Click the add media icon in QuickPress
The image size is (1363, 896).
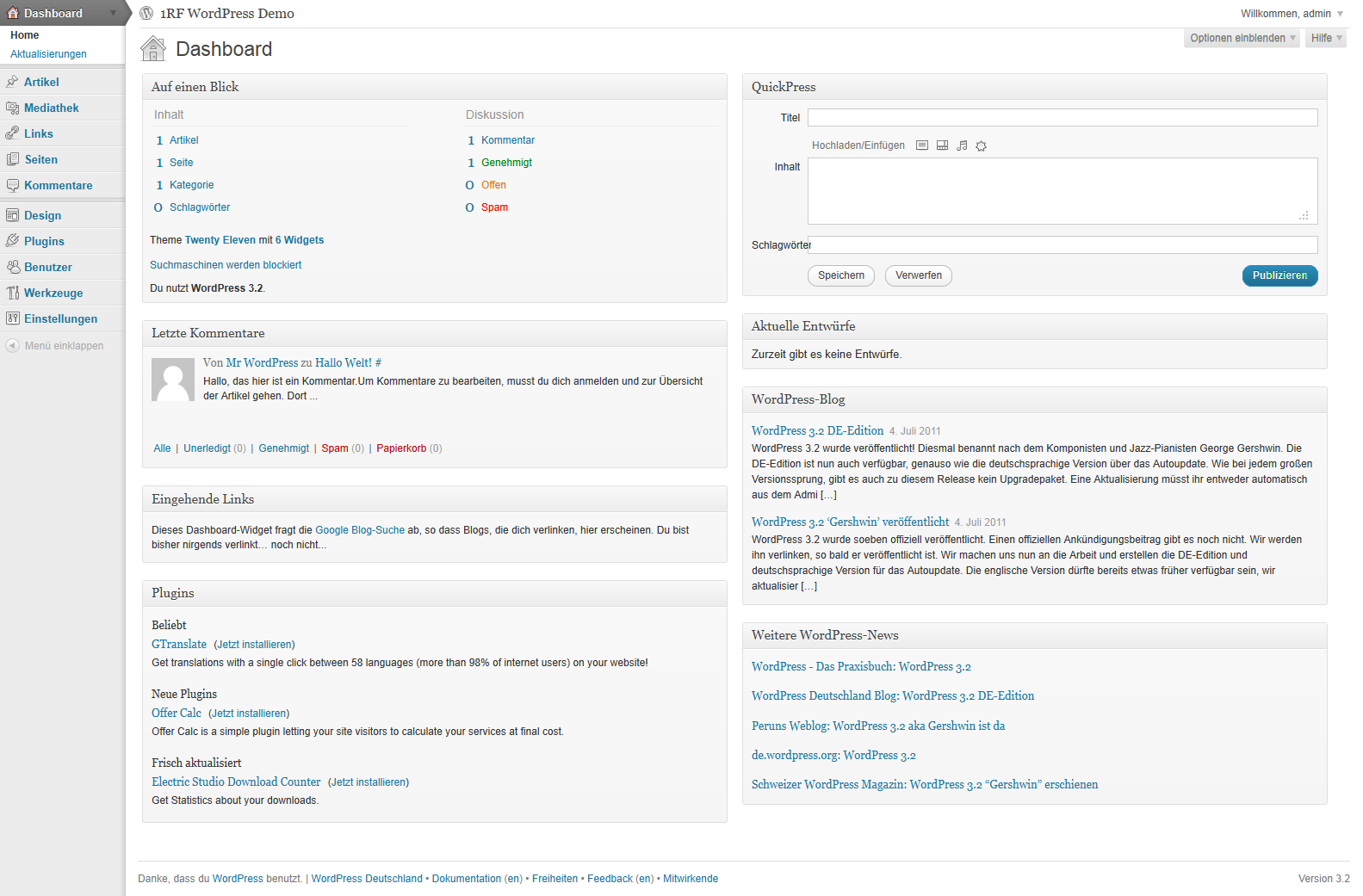tap(981, 145)
